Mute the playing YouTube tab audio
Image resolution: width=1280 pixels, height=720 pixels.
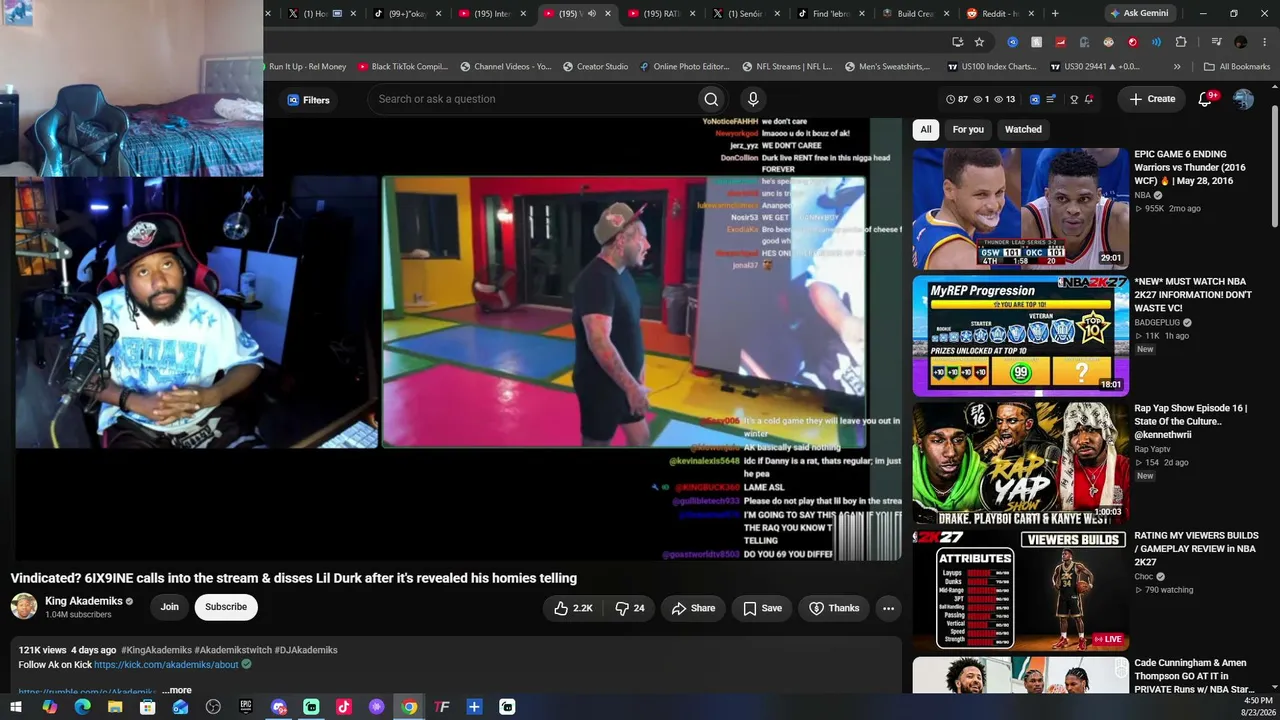click(592, 14)
